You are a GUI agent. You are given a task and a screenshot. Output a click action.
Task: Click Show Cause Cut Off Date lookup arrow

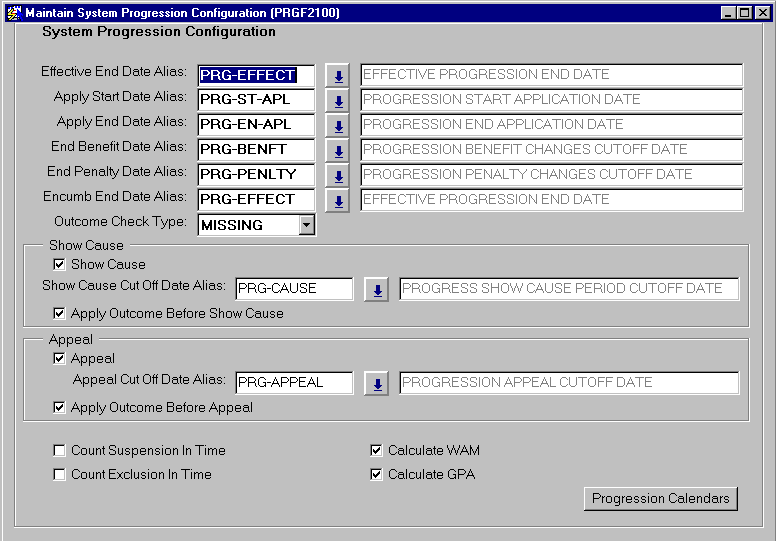coord(376,290)
